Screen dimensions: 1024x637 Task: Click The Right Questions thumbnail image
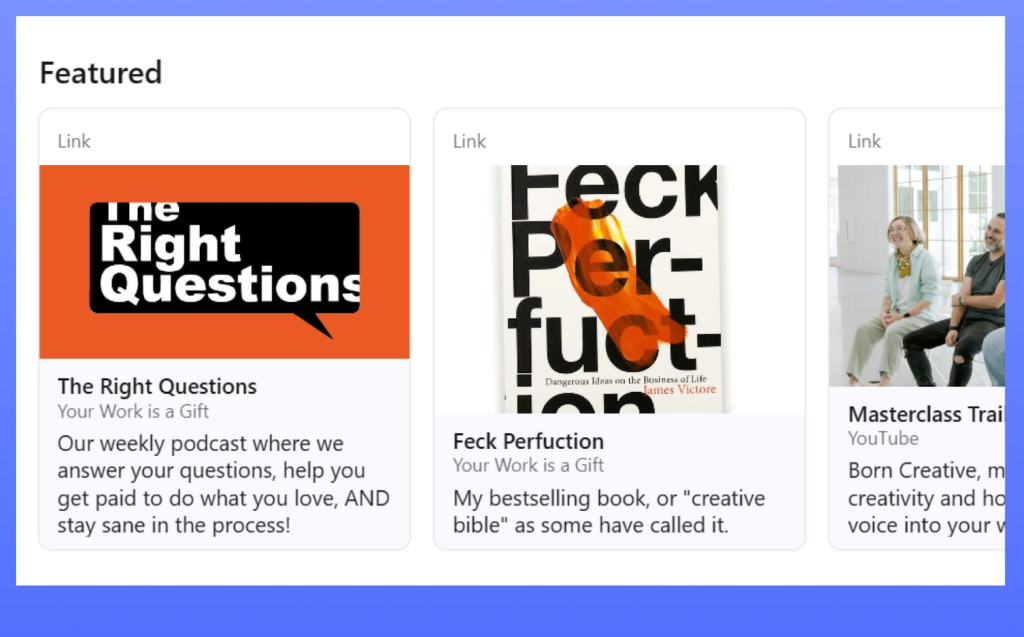(x=224, y=261)
